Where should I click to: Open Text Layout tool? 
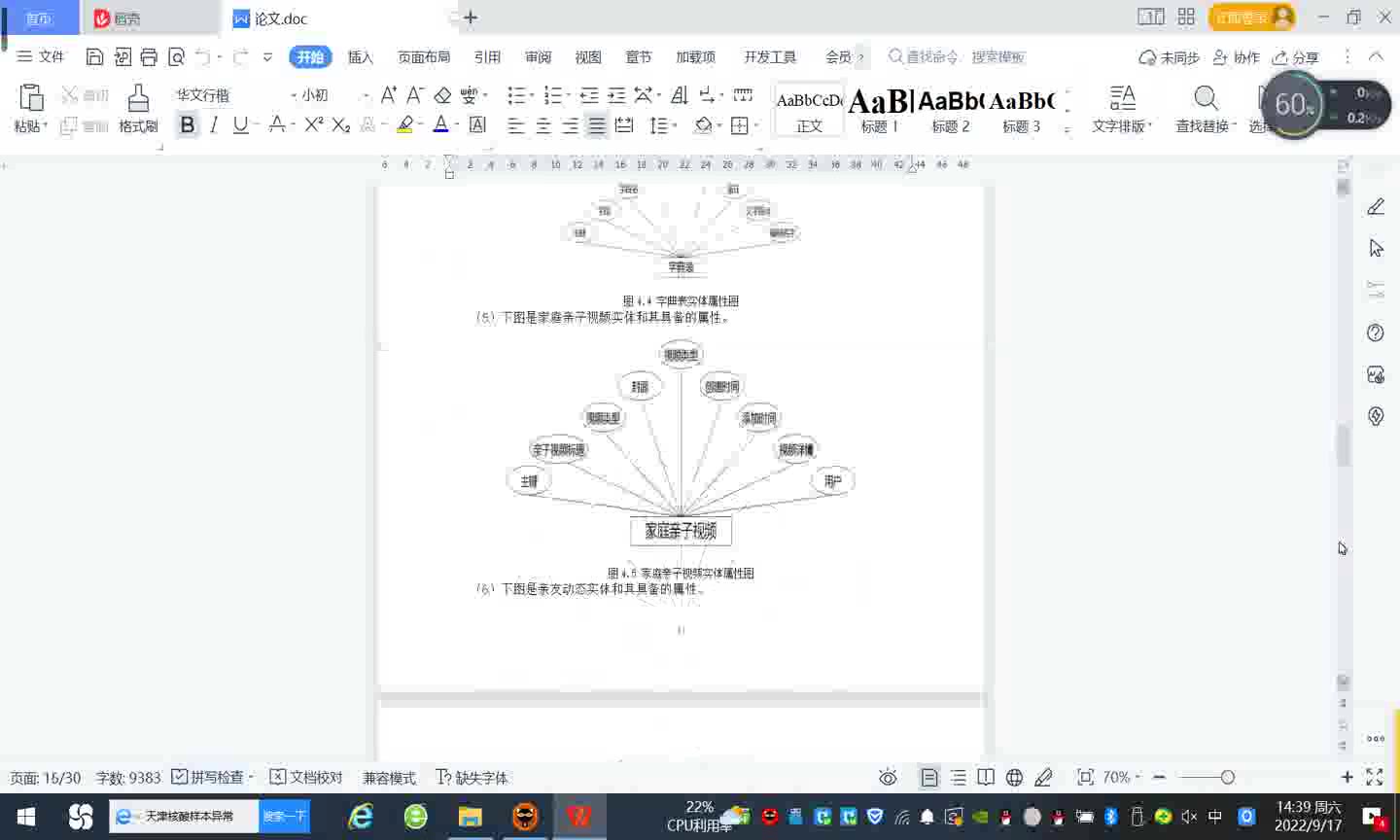point(1123,98)
